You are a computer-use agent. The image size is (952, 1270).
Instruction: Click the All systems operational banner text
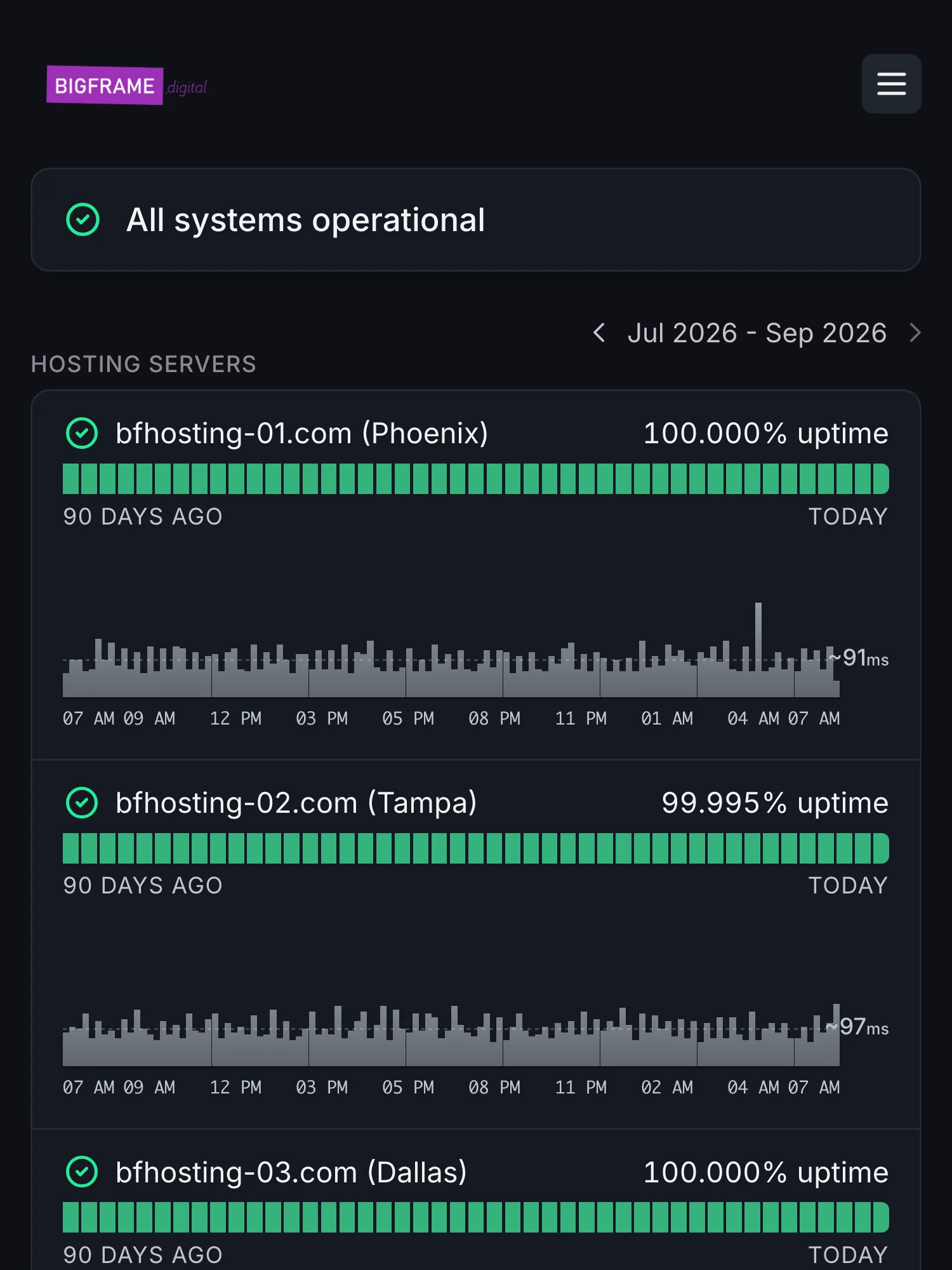click(x=305, y=220)
